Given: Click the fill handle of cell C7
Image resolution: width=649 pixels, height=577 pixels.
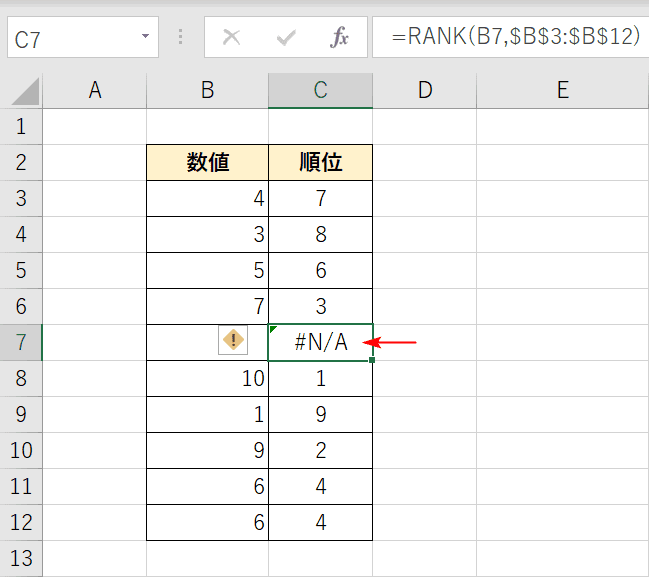Looking at the screenshot, I should 372,360.
